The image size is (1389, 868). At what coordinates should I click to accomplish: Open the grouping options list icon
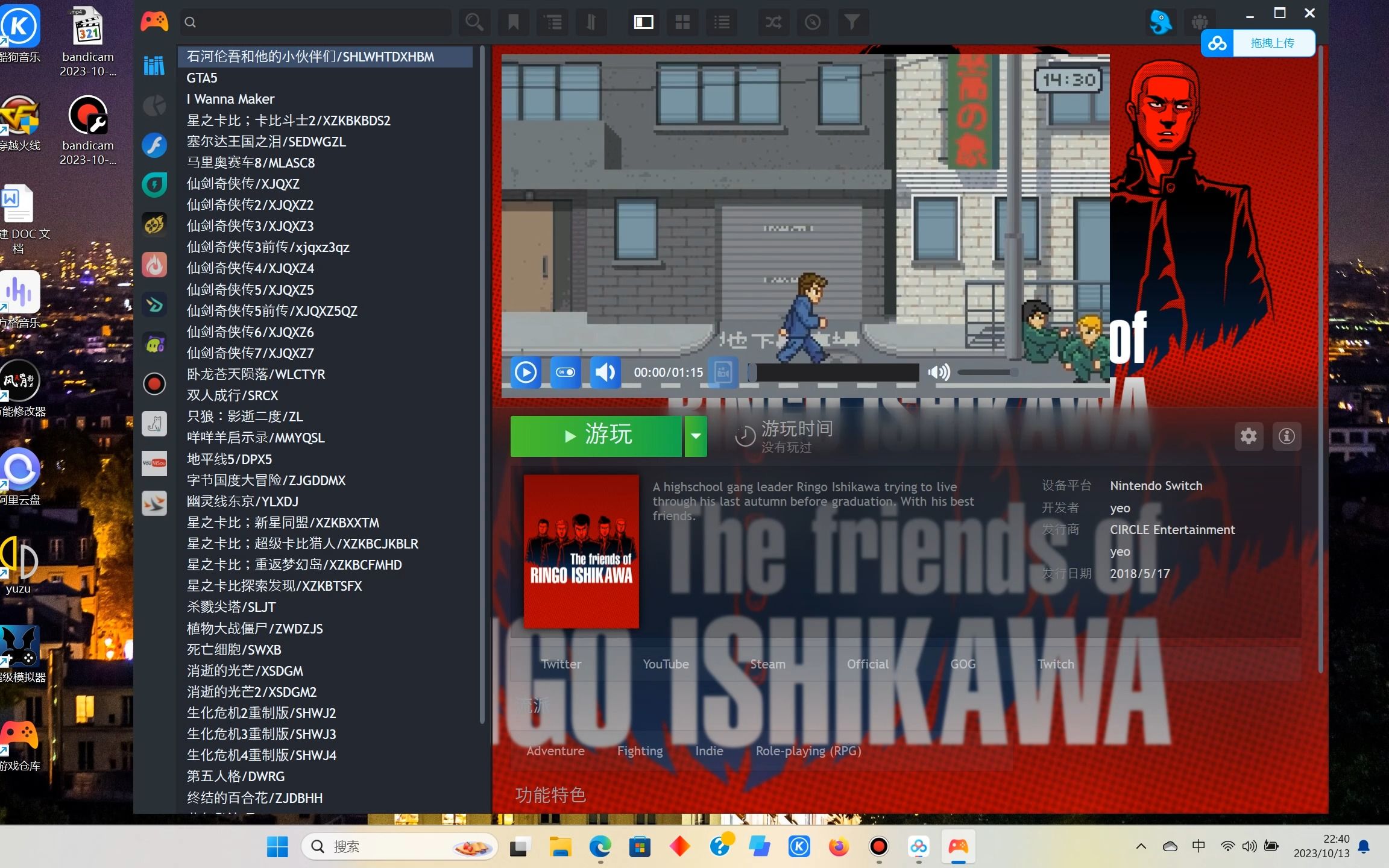tap(553, 23)
